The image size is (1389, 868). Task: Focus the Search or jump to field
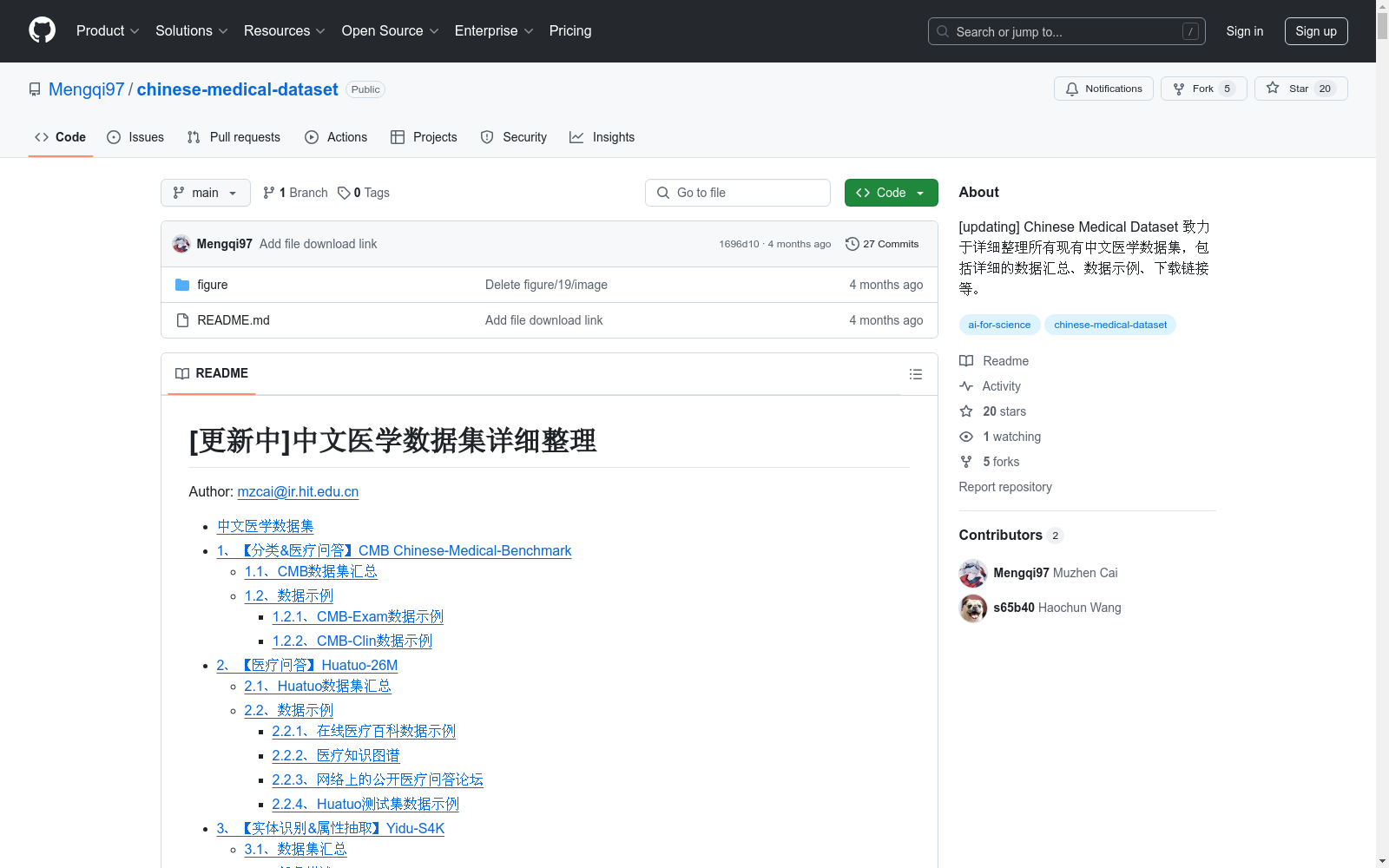point(1066,31)
